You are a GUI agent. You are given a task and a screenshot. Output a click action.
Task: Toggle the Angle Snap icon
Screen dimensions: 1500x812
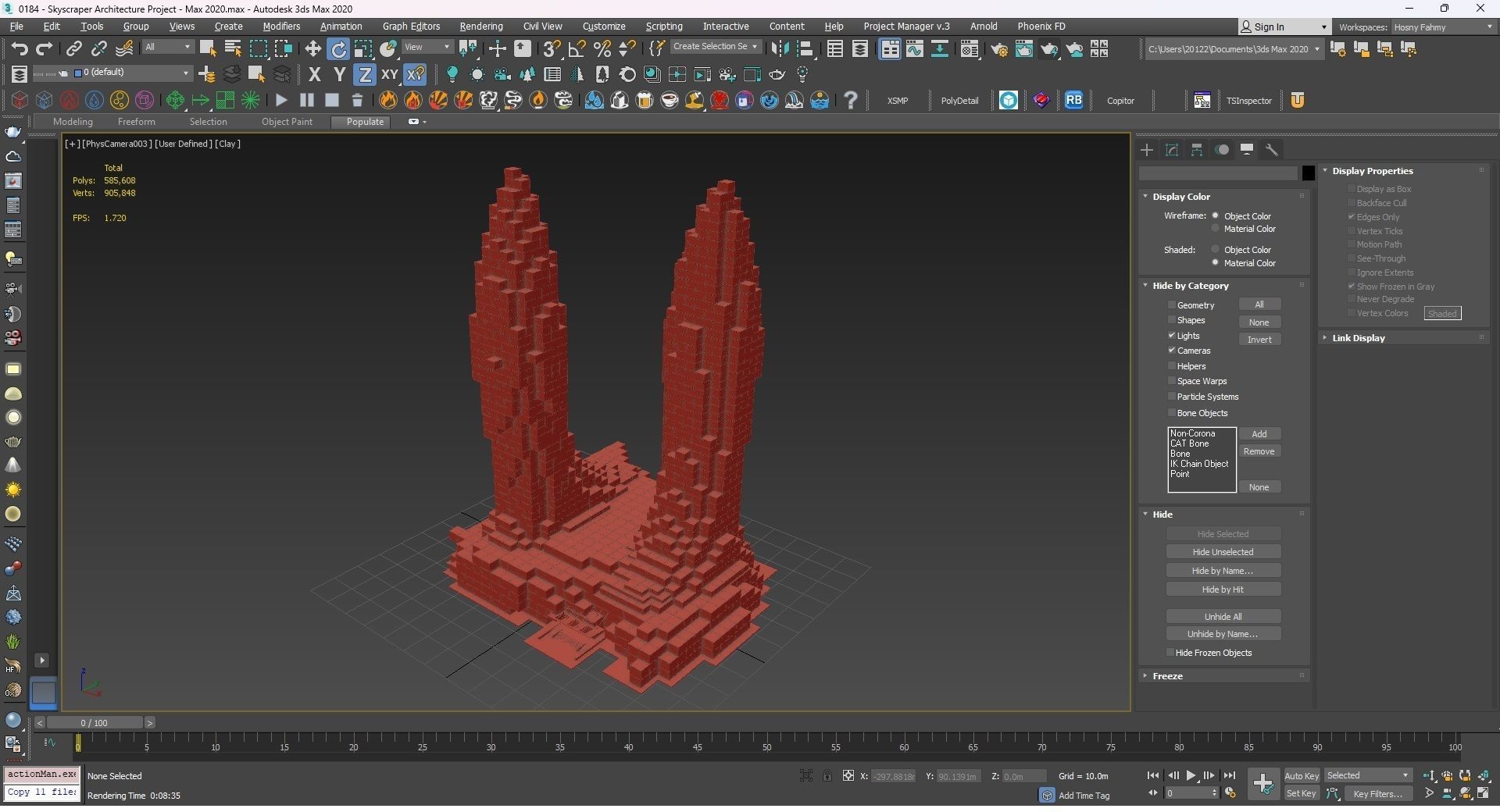pyautogui.click(x=577, y=49)
